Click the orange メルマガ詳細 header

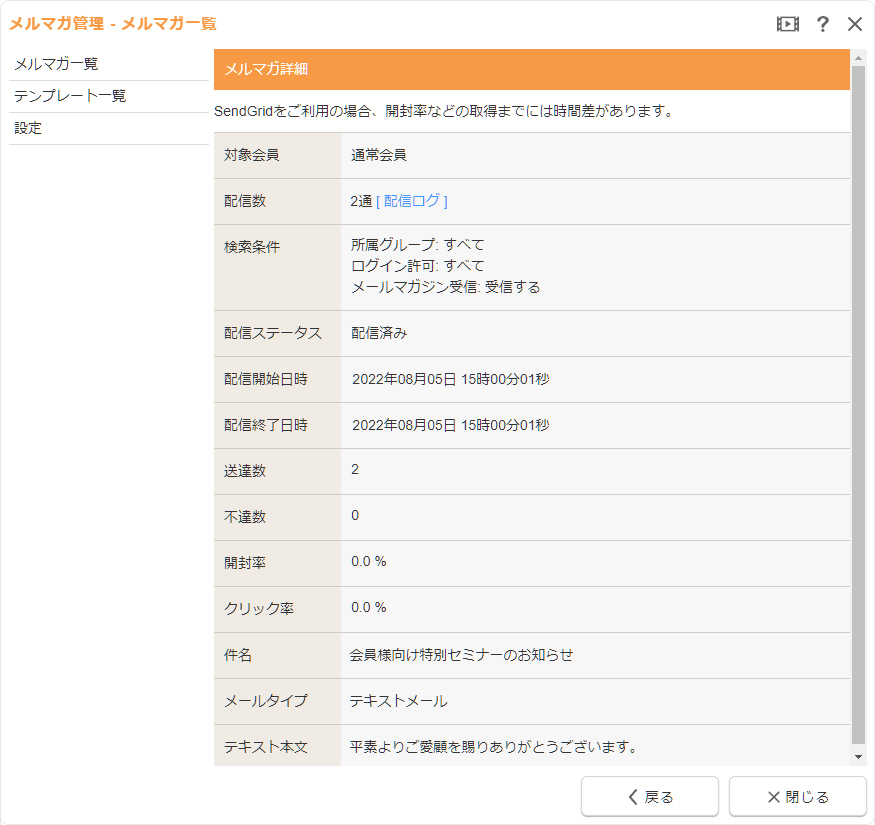click(532, 69)
